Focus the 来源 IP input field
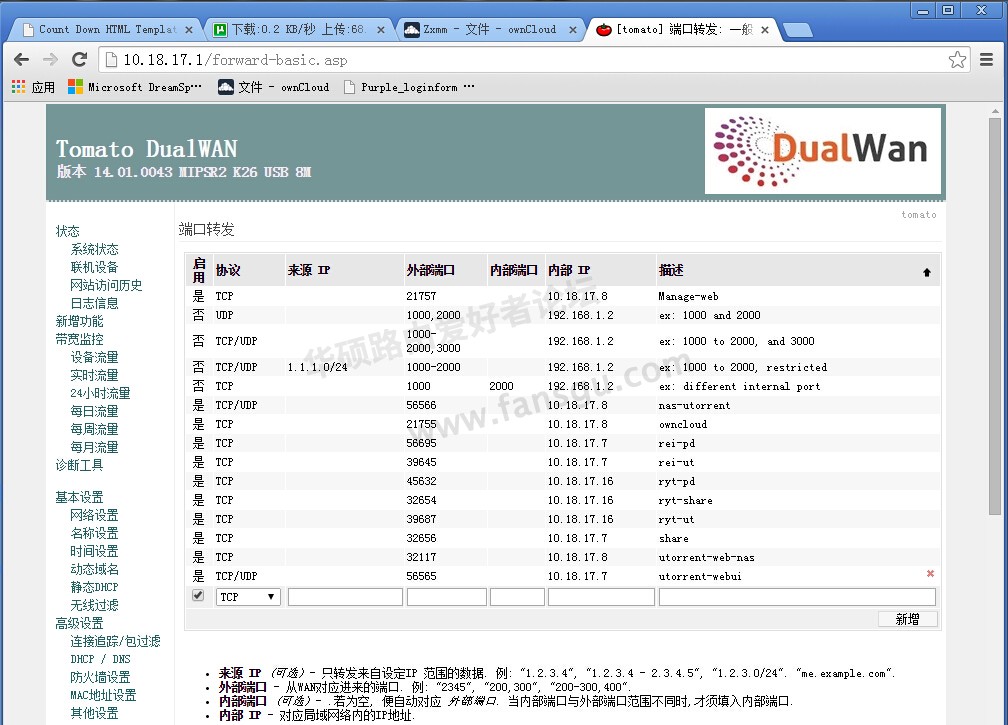The height and width of the screenshot is (725, 1008). pos(345,597)
